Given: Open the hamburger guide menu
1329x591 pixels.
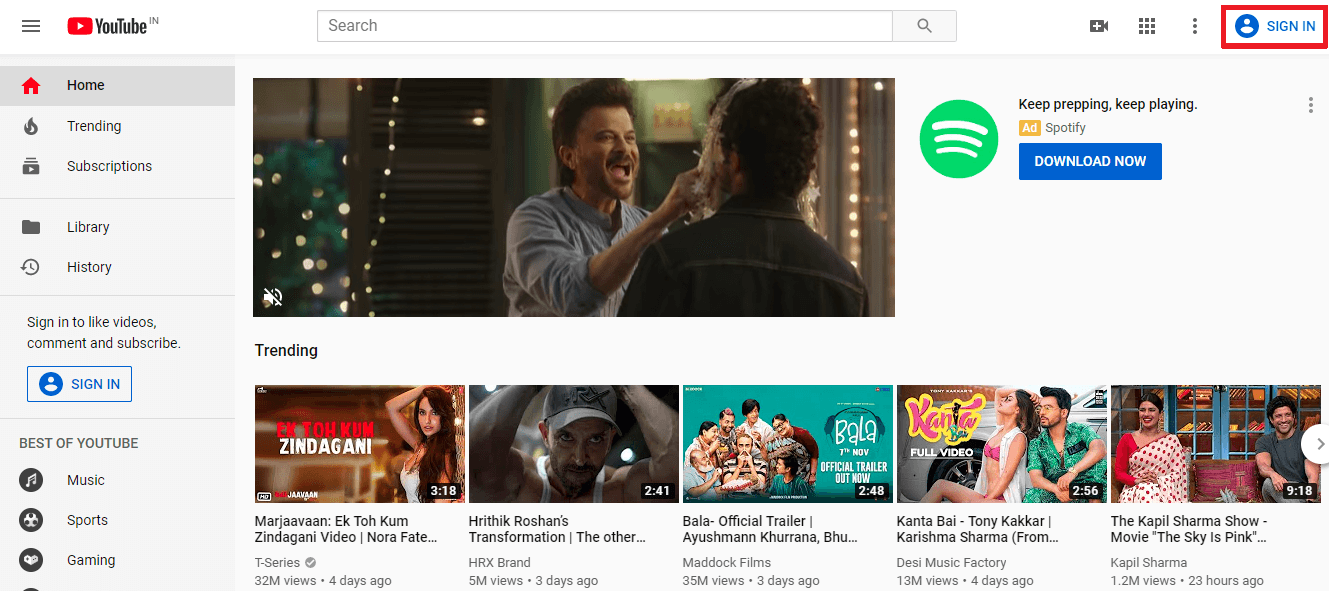Looking at the screenshot, I should [31, 26].
